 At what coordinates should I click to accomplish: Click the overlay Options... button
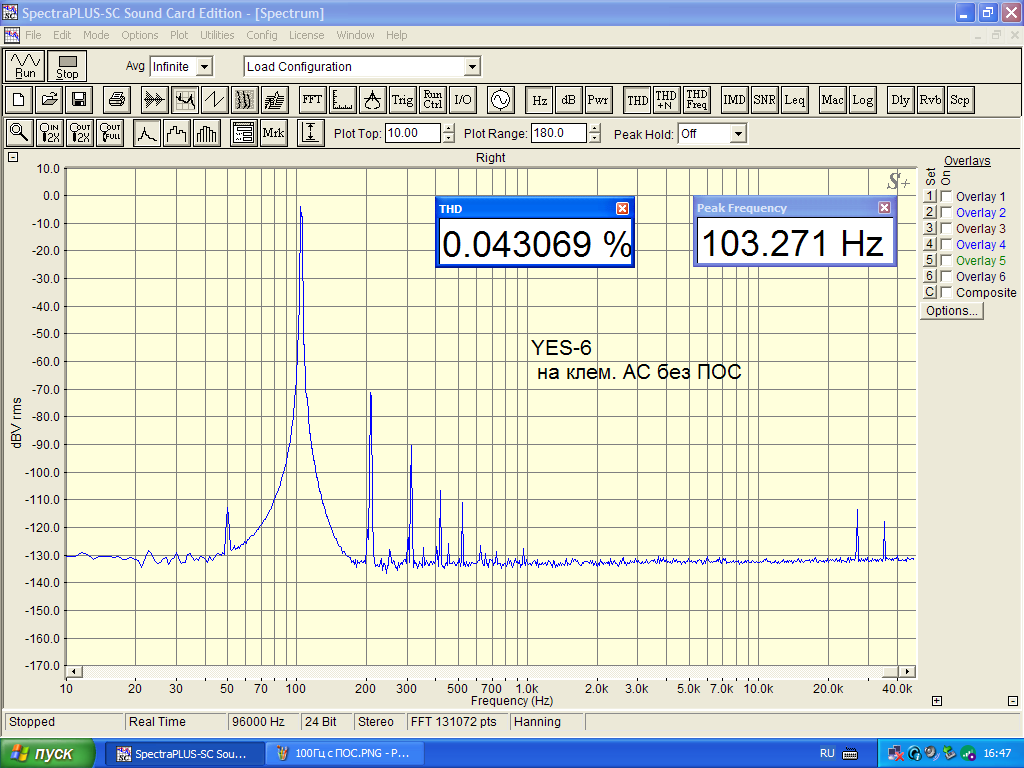[x=952, y=311]
